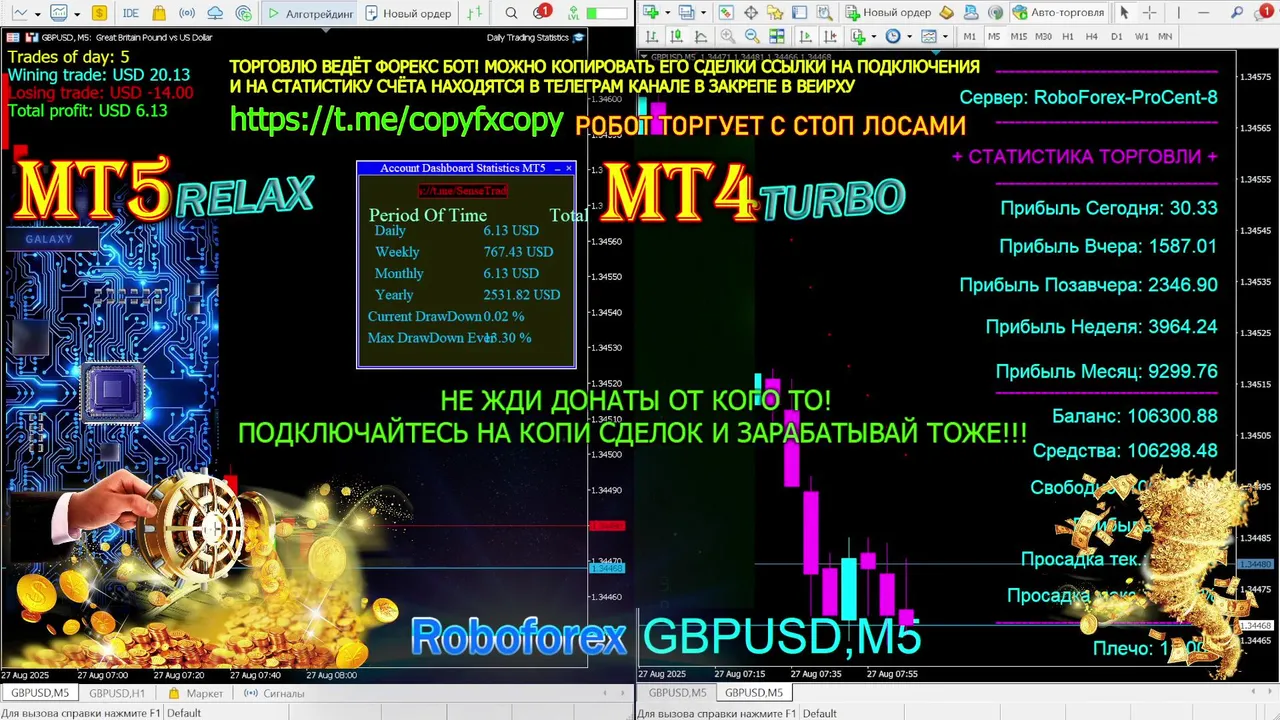1280x720 pixels.
Task: Click the yellow dollar icon in MT5
Action: (99, 13)
